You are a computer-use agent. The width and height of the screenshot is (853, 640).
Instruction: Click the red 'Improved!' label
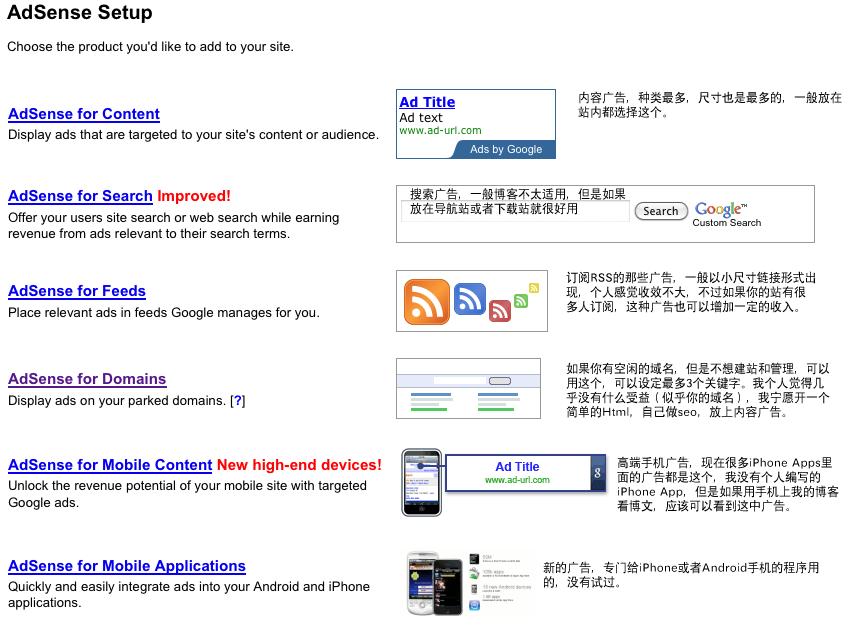pyautogui.click(x=194, y=196)
